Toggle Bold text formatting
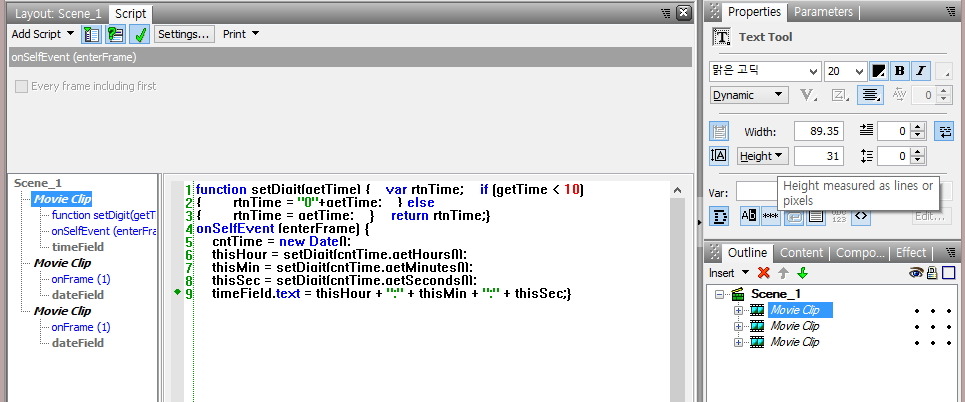This screenshot has width=965, height=402. pyautogui.click(x=899, y=71)
